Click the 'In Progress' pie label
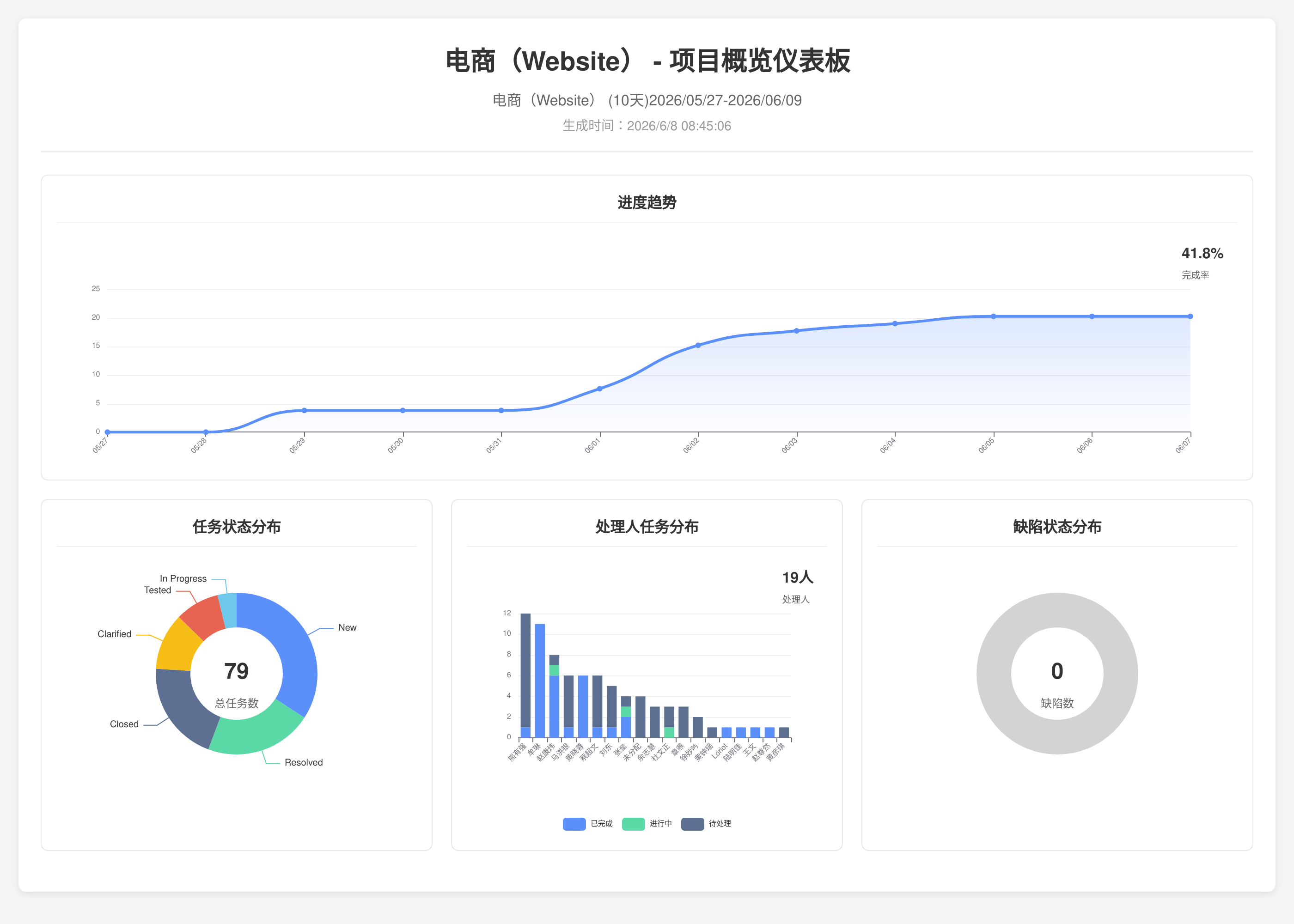Screen dimensions: 1294x924 (183, 578)
